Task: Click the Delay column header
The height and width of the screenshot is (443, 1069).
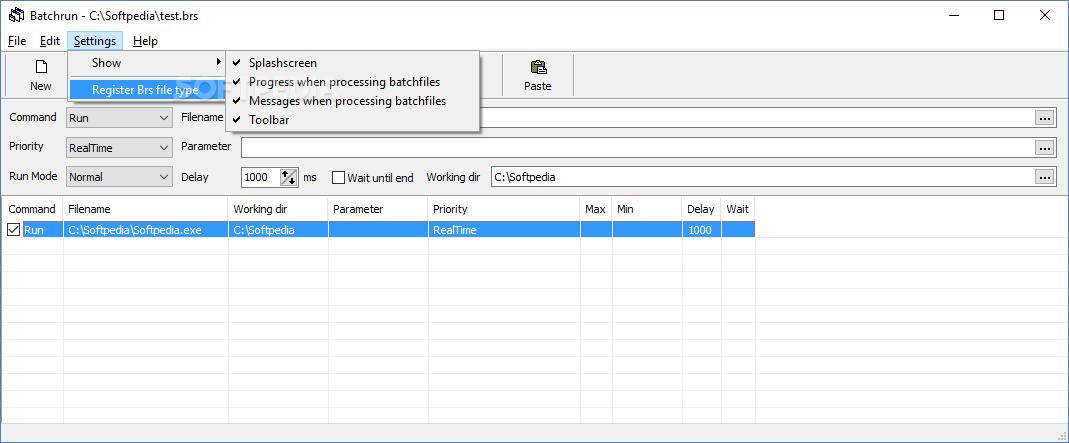Action: pos(702,209)
